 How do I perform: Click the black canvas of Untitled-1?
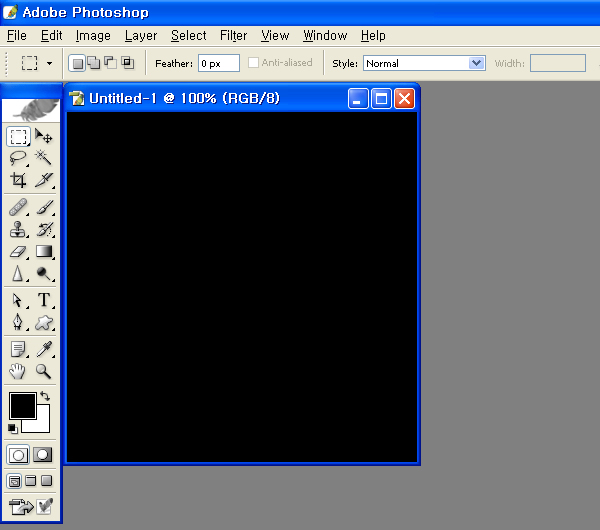click(x=242, y=287)
